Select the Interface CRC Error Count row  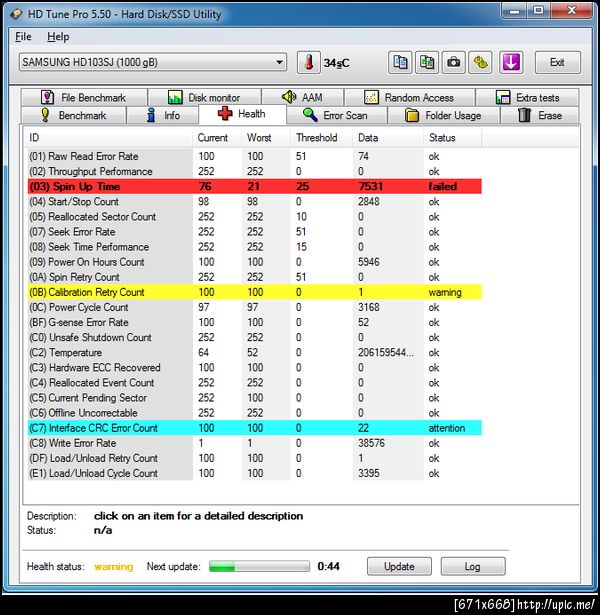point(255,428)
